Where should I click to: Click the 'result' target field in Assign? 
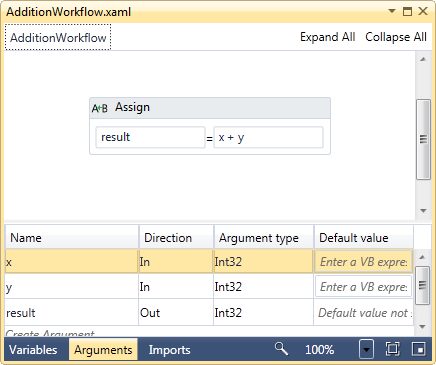pos(150,137)
